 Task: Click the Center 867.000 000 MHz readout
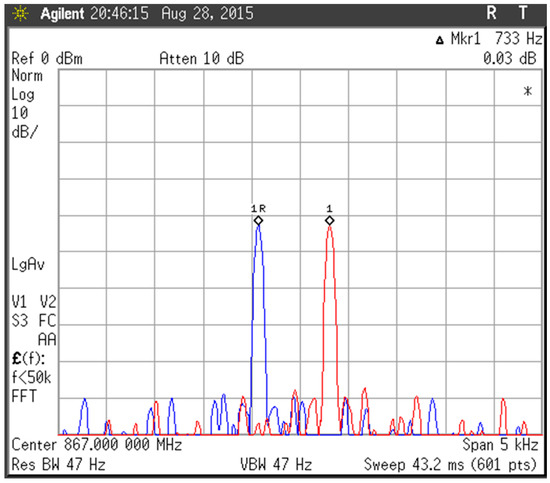point(97,445)
